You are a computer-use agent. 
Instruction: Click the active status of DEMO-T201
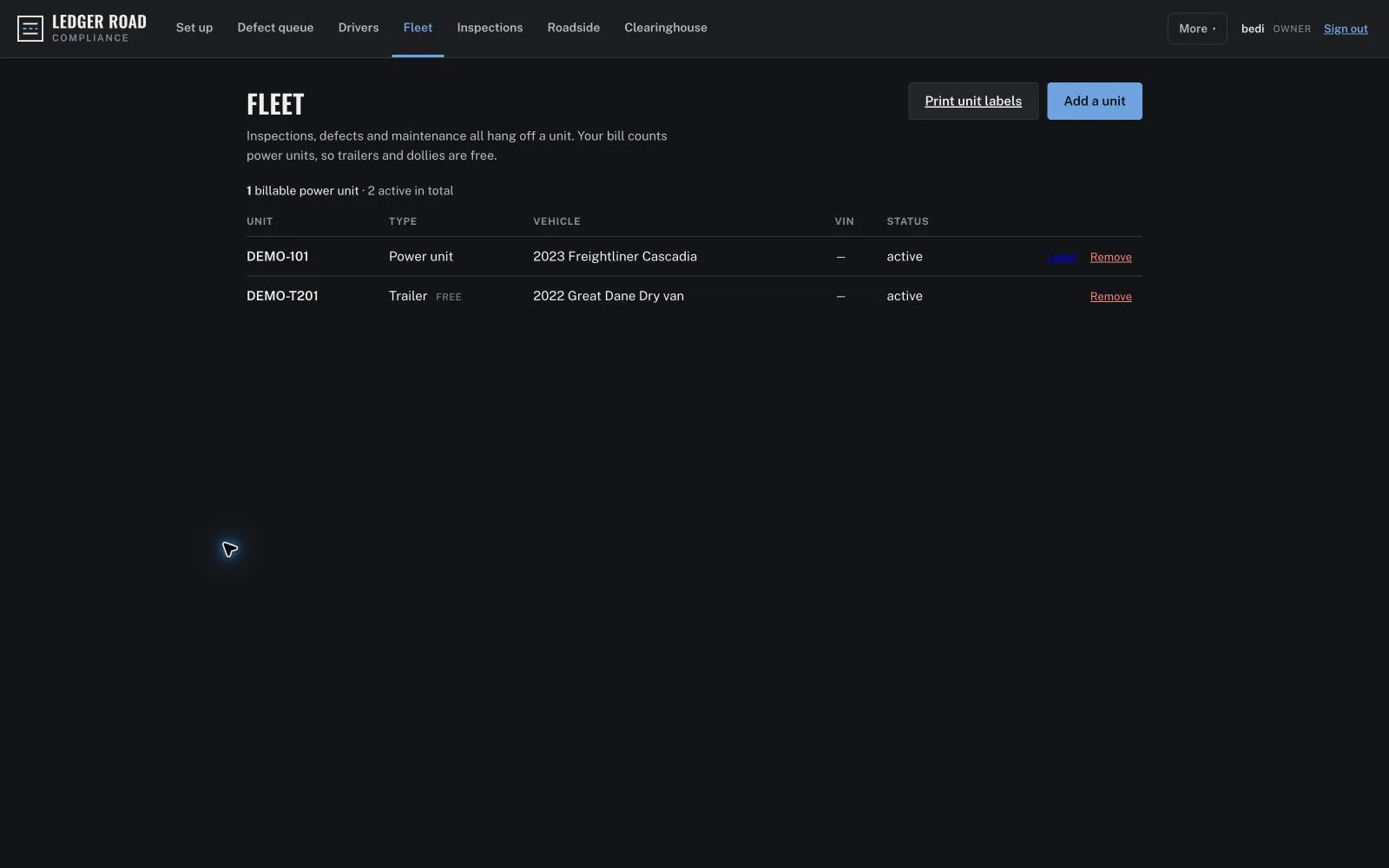pos(905,296)
